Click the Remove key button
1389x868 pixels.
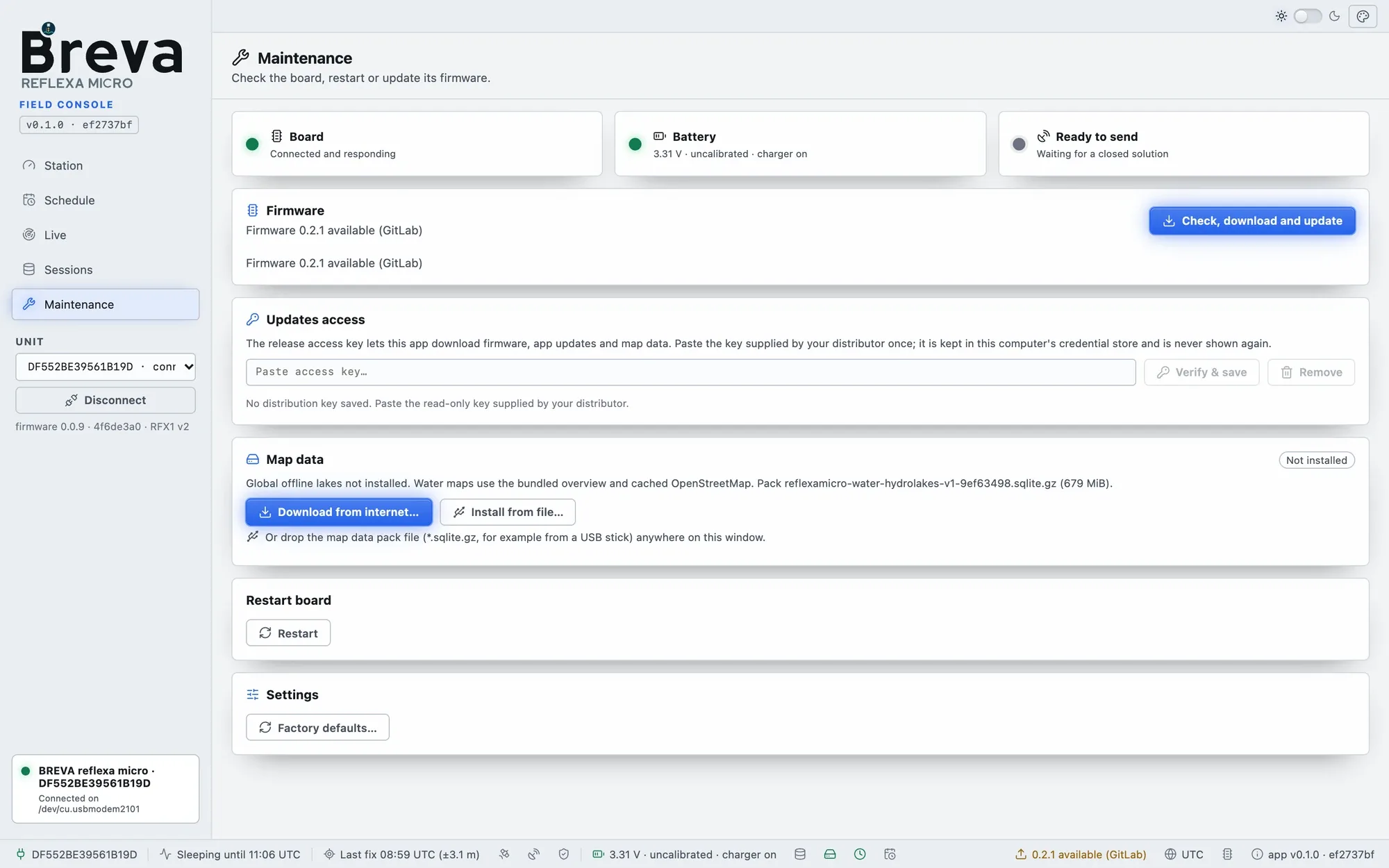click(x=1311, y=372)
